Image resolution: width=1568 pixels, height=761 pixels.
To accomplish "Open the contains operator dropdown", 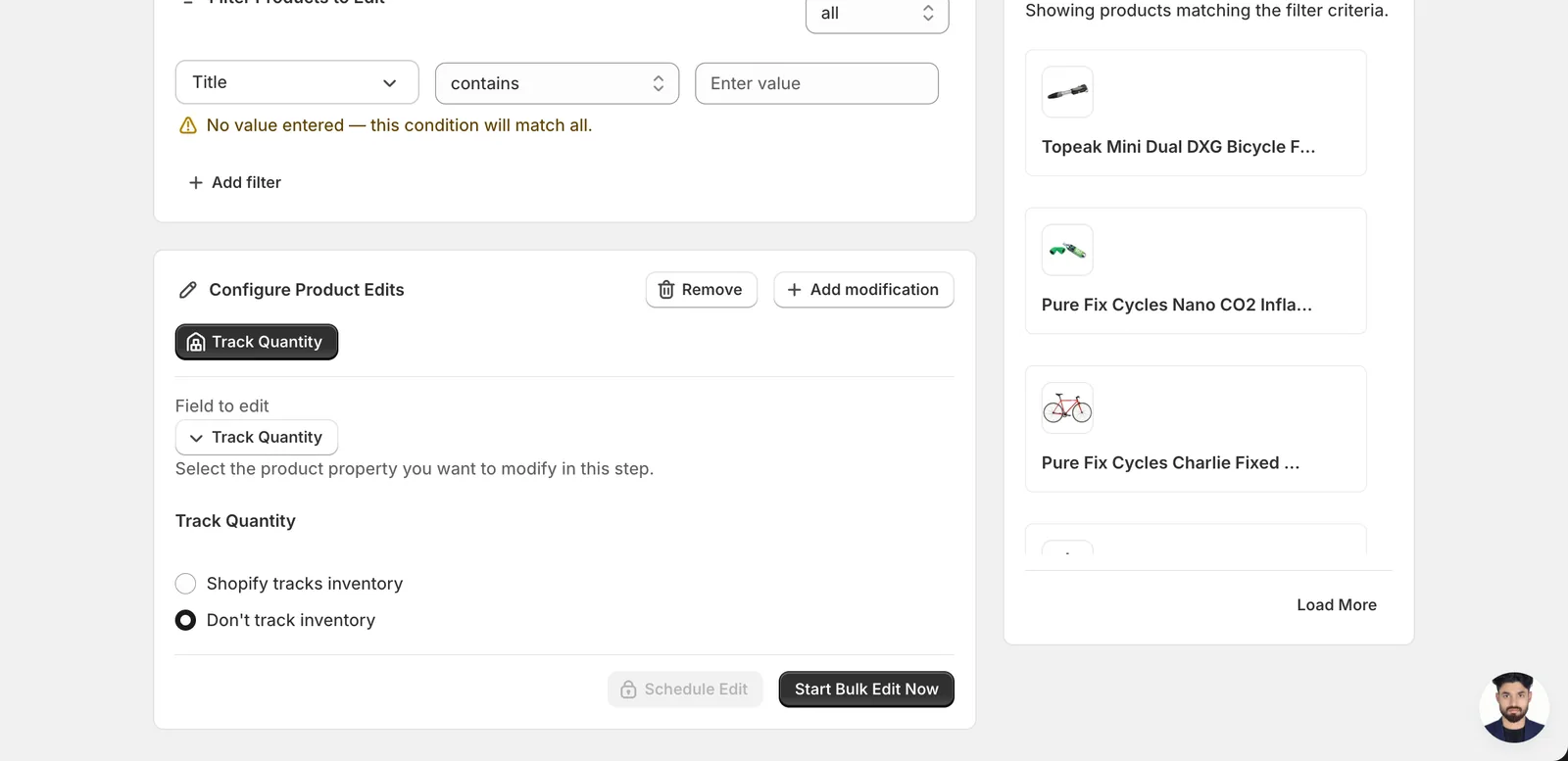I will [x=557, y=83].
